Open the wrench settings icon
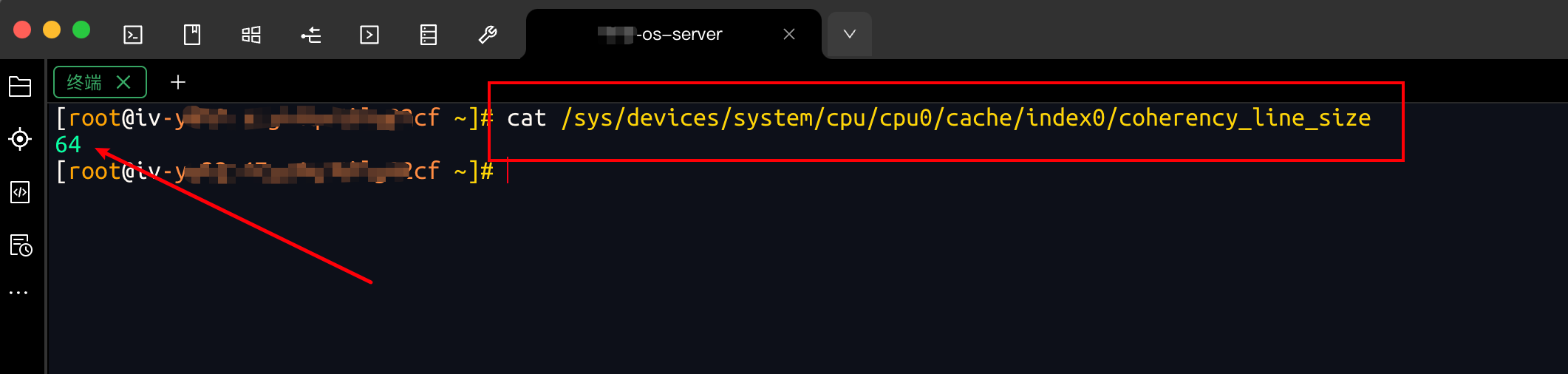 click(x=488, y=35)
